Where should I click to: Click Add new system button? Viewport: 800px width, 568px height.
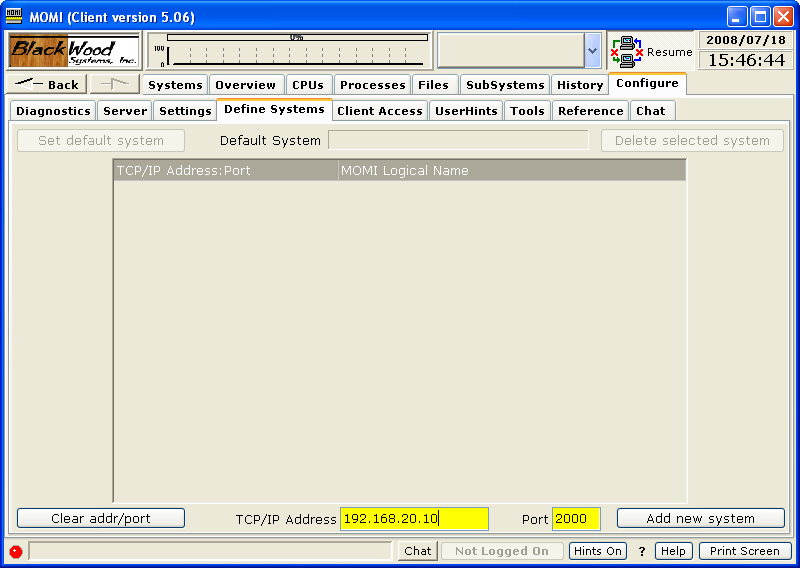click(x=701, y=518)
